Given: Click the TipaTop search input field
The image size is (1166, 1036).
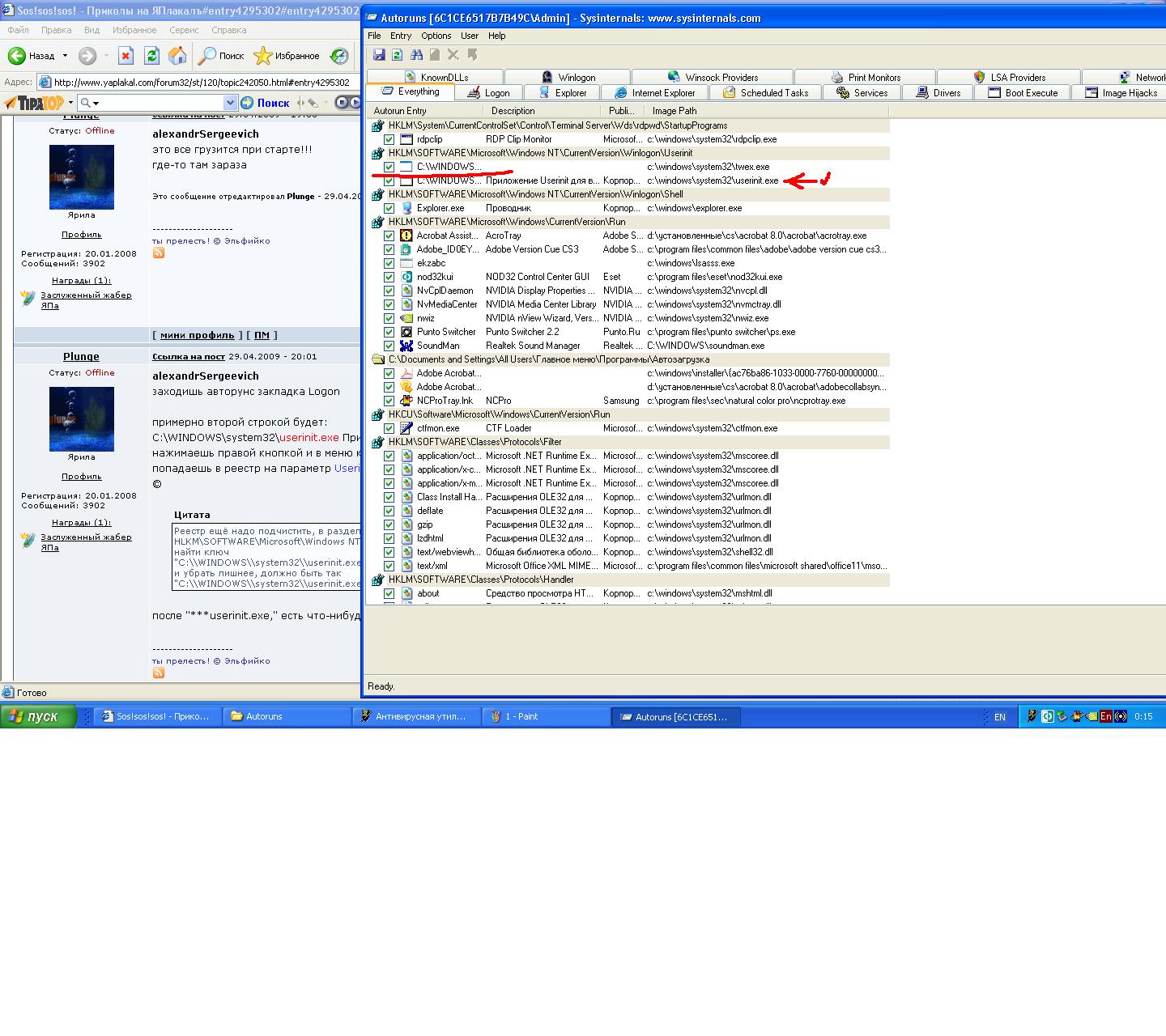Looking at the screenshot, I should point(160,103).
